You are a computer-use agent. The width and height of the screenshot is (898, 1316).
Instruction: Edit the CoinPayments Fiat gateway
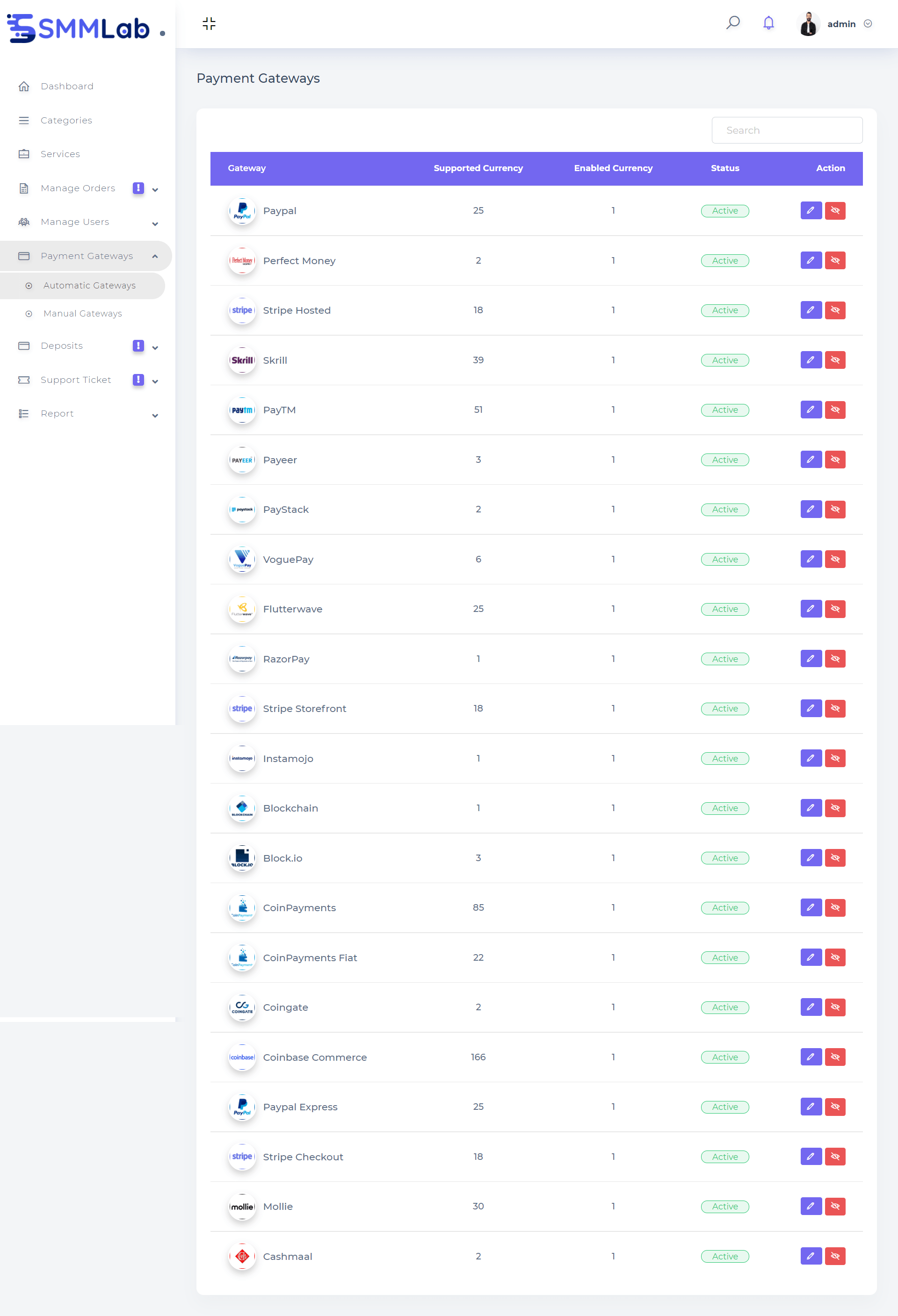pyautogui.click(x=811, y=957)
